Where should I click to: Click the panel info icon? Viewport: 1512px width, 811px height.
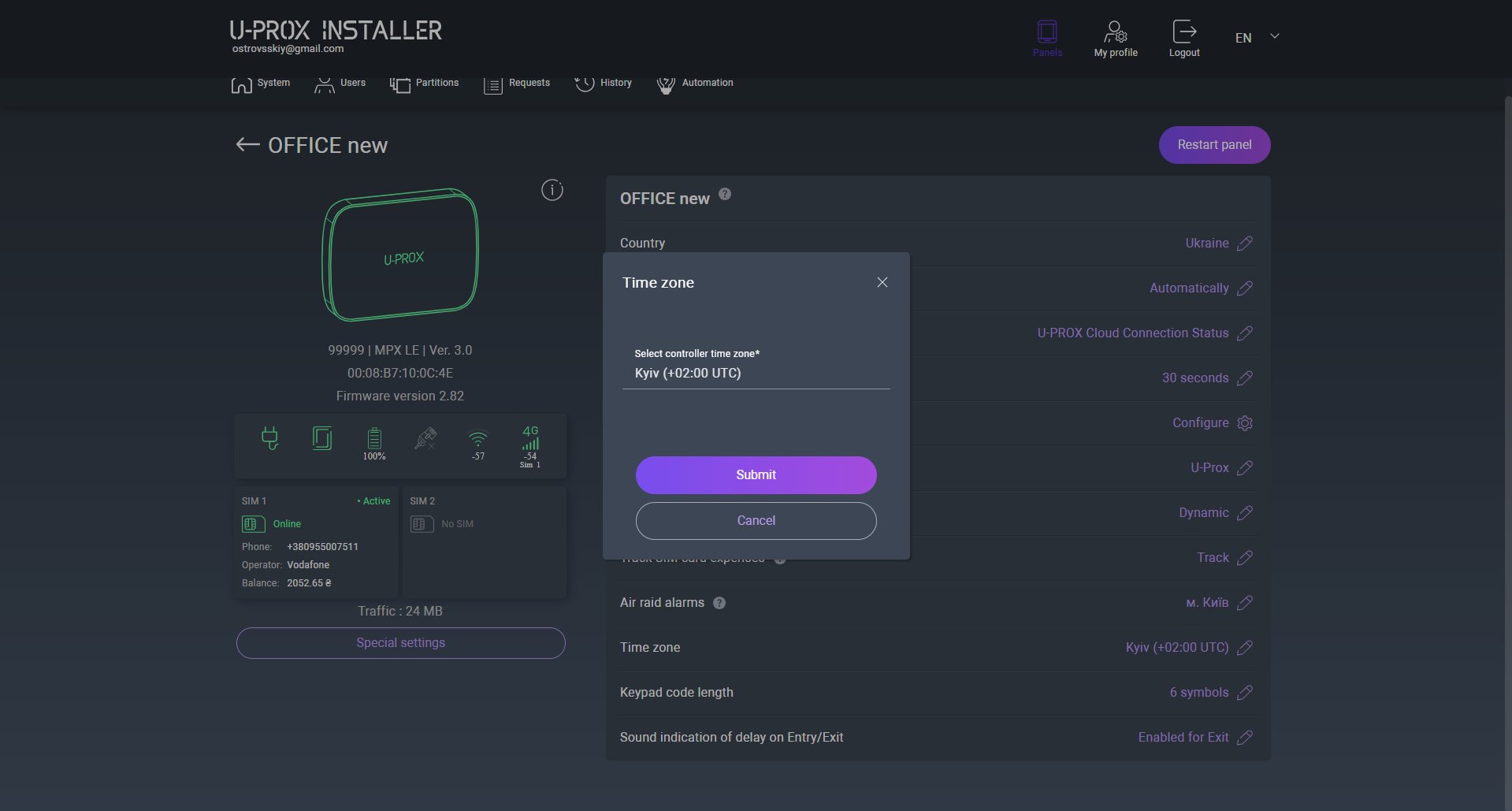tap(552, 190)
